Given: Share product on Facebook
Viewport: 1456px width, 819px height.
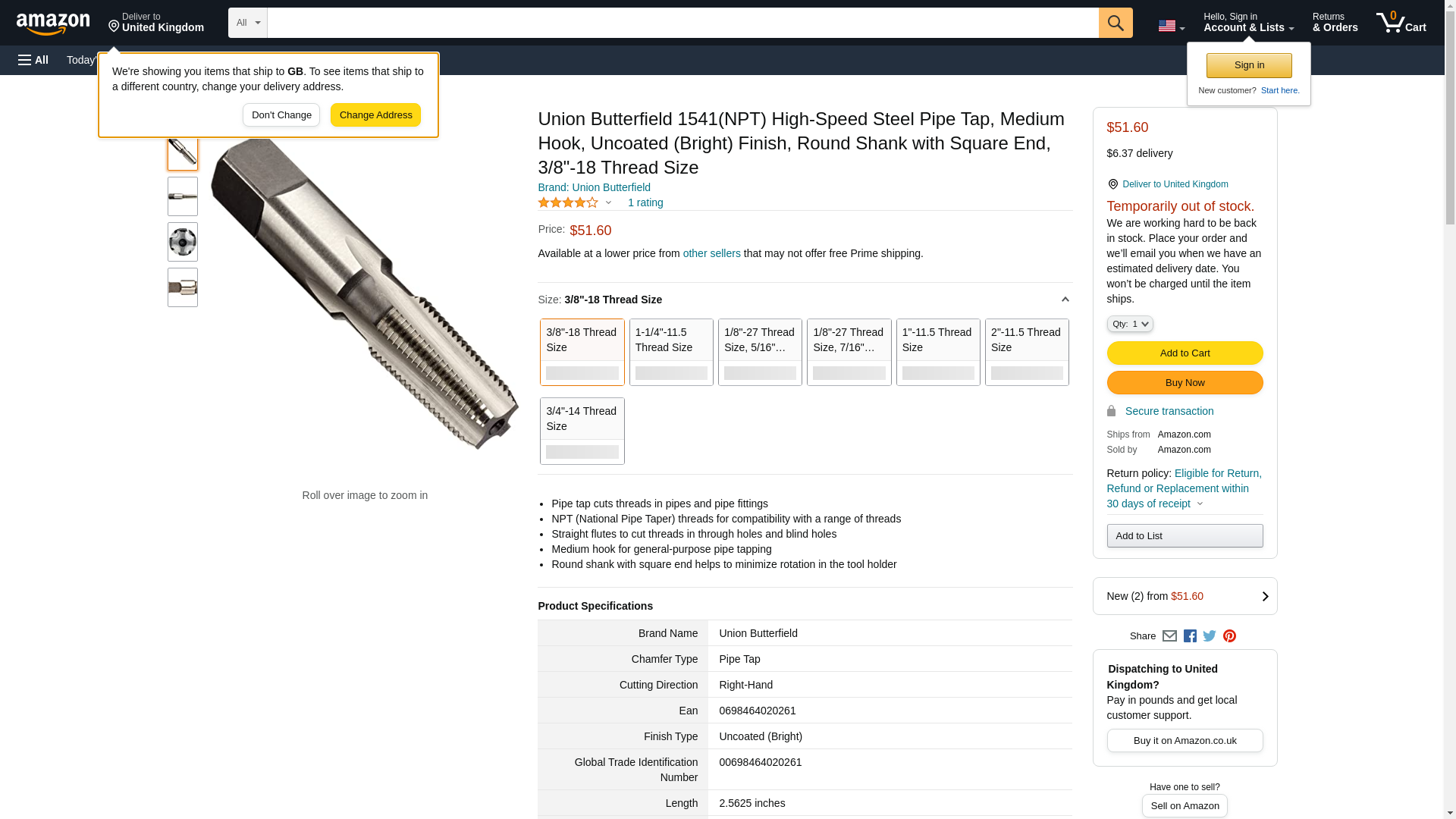Looking at the screenshot, I should (1190, 636).
